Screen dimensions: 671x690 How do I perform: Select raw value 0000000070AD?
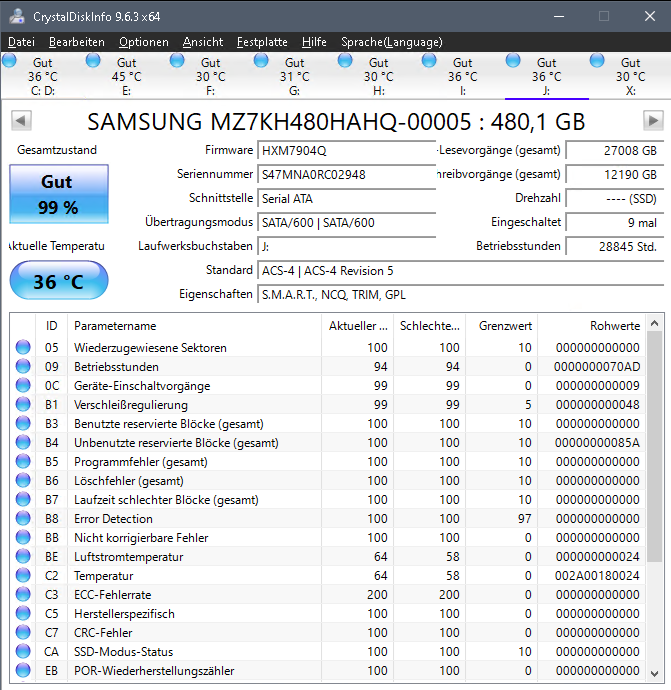597,367
